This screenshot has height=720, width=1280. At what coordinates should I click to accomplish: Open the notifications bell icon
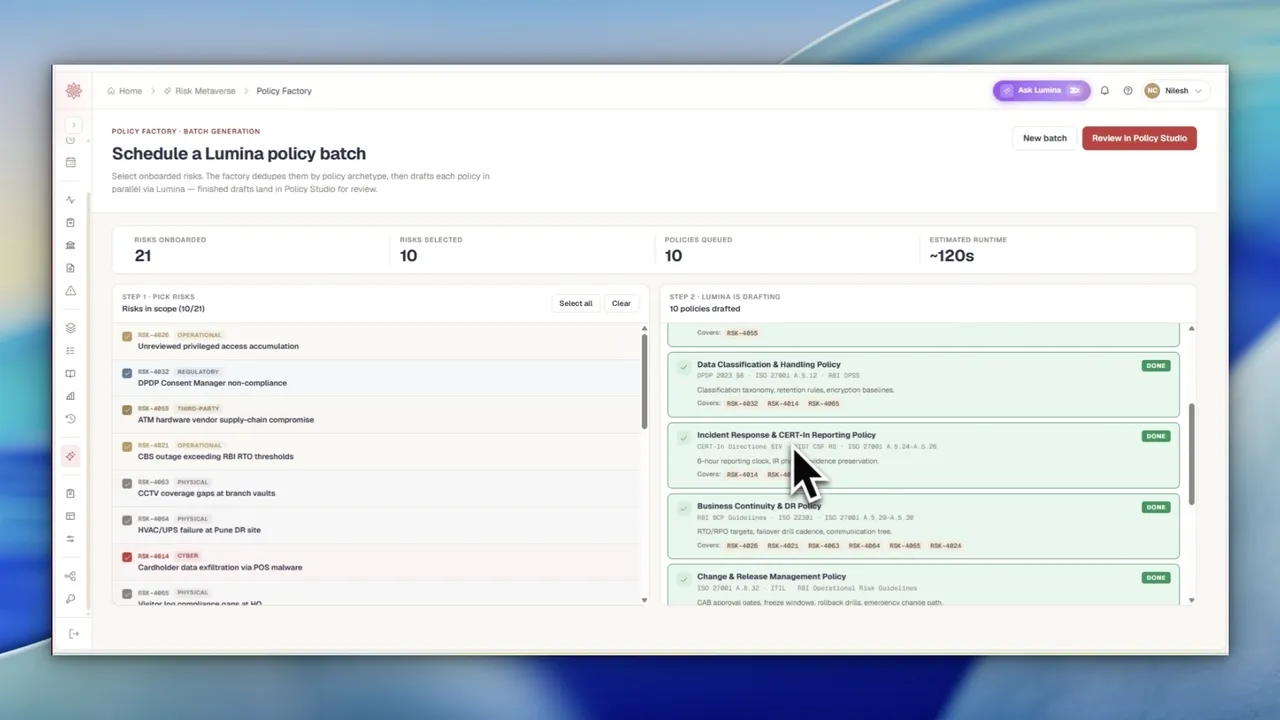click(x=1105, y=91)
